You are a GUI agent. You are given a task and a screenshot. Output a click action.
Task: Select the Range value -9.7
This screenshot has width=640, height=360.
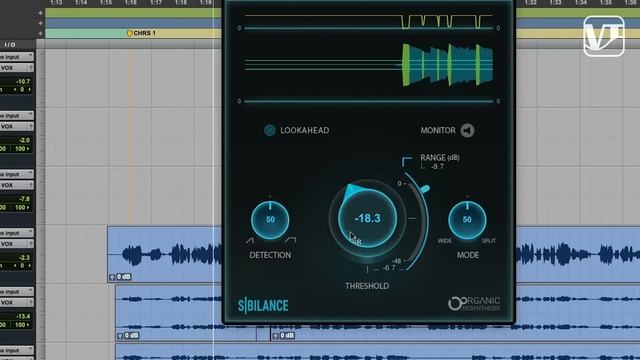(x=437, y=167)
